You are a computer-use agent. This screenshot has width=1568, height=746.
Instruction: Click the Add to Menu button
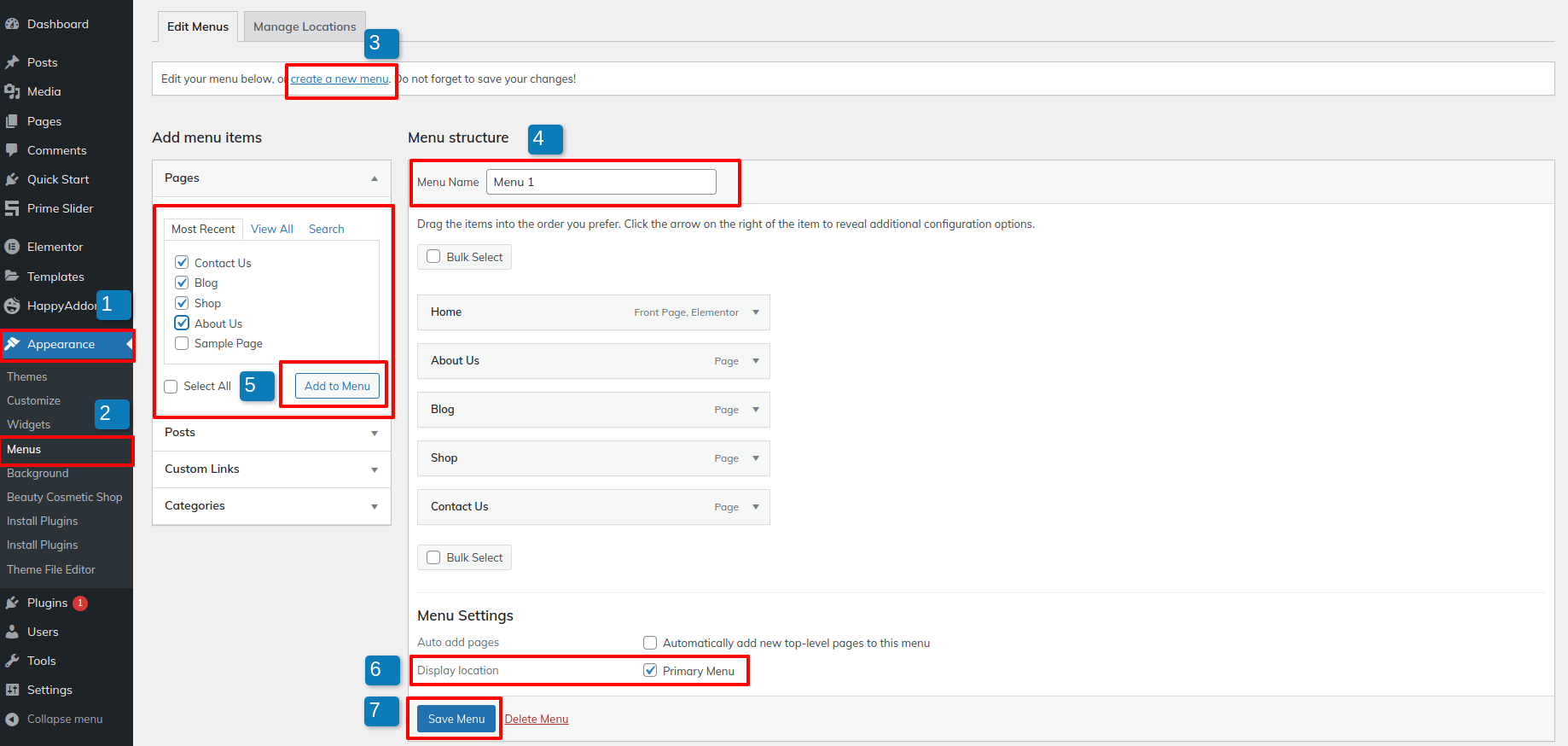point(337,386)
